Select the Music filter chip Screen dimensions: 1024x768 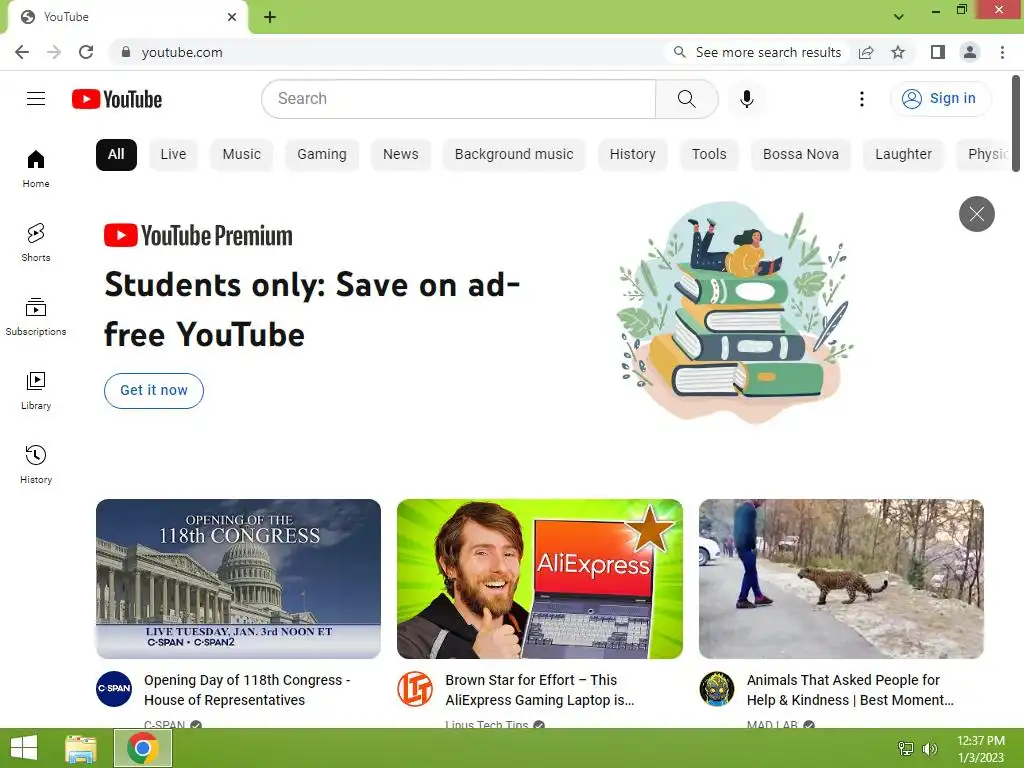(242, 155)
